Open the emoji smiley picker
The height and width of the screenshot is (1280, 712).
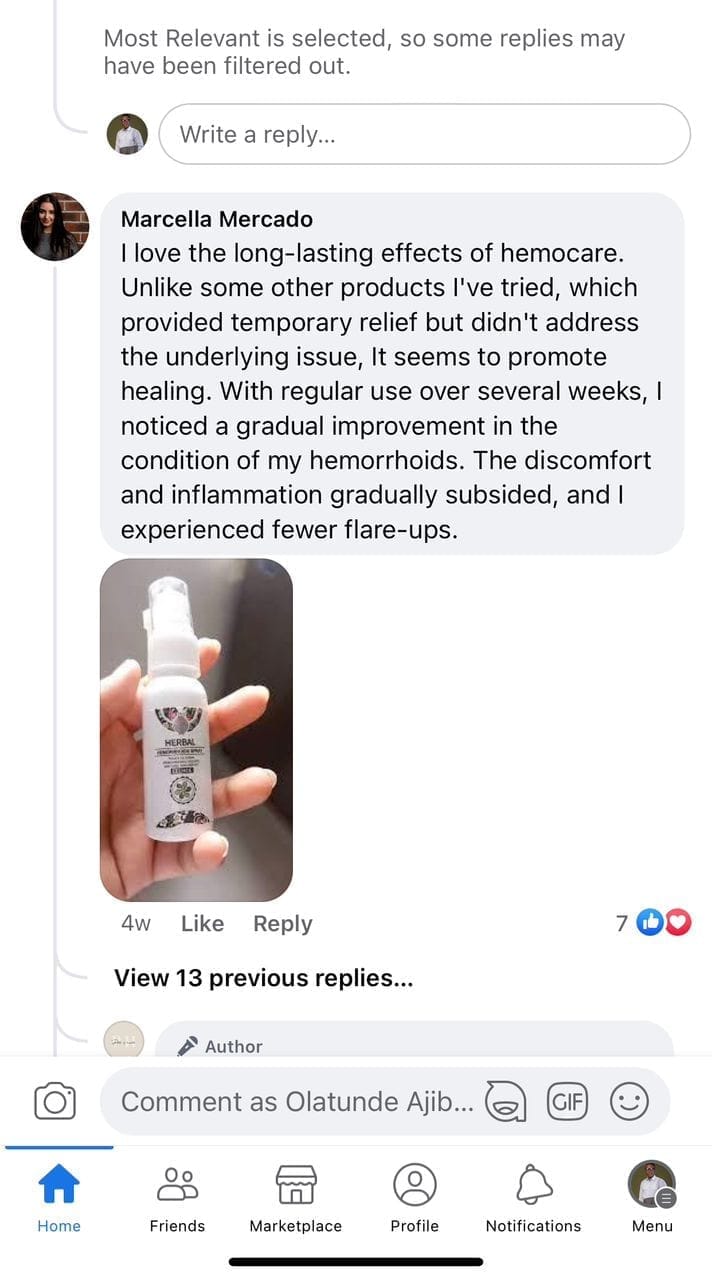coord(629,1102)
